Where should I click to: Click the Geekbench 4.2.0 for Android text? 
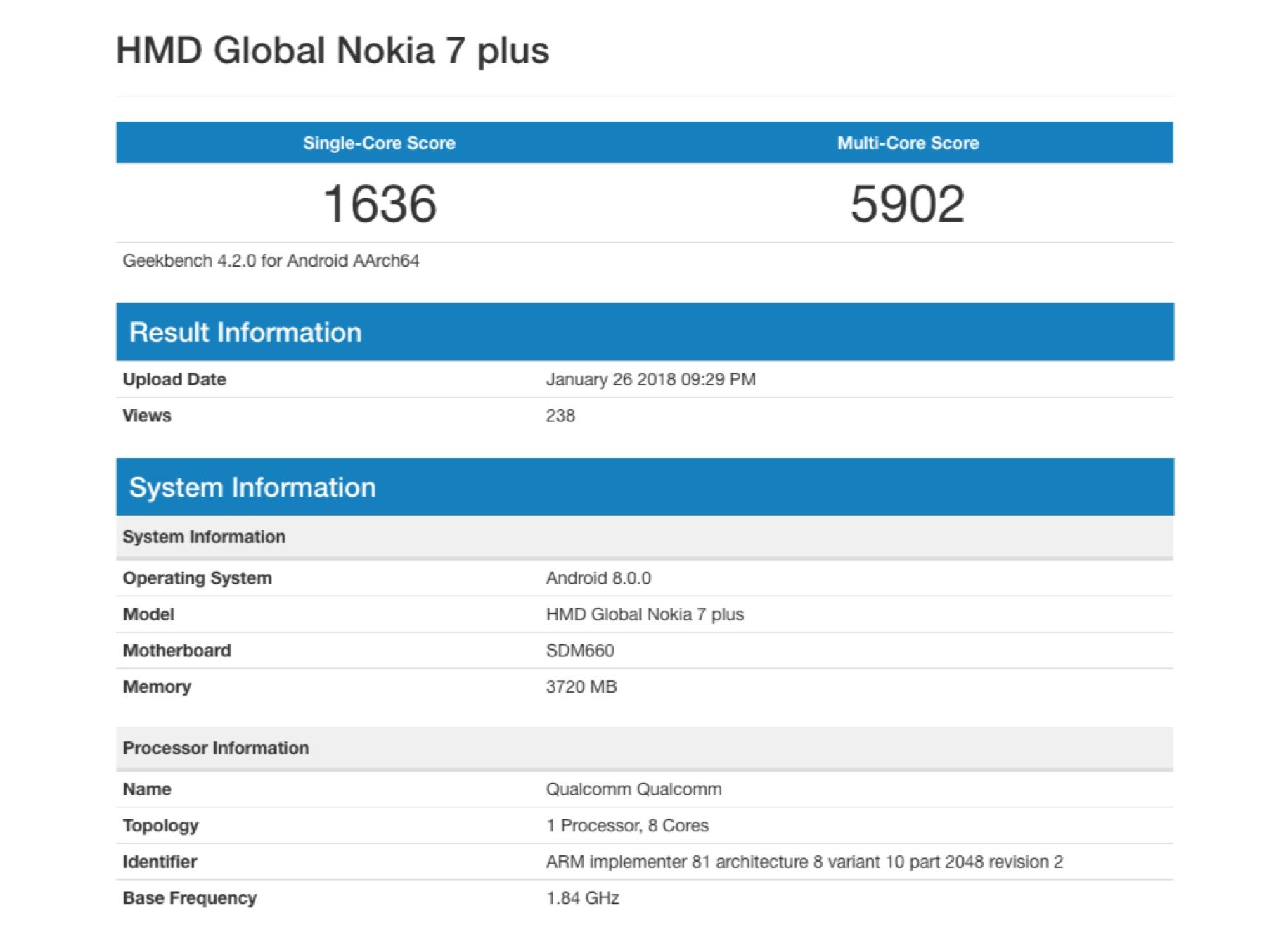[x=271, y=261]
